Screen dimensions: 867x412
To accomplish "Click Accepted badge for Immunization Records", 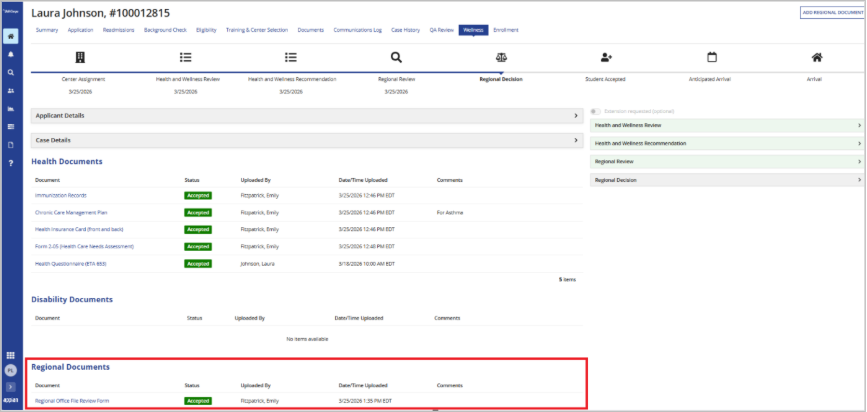I will click(198, 195).
